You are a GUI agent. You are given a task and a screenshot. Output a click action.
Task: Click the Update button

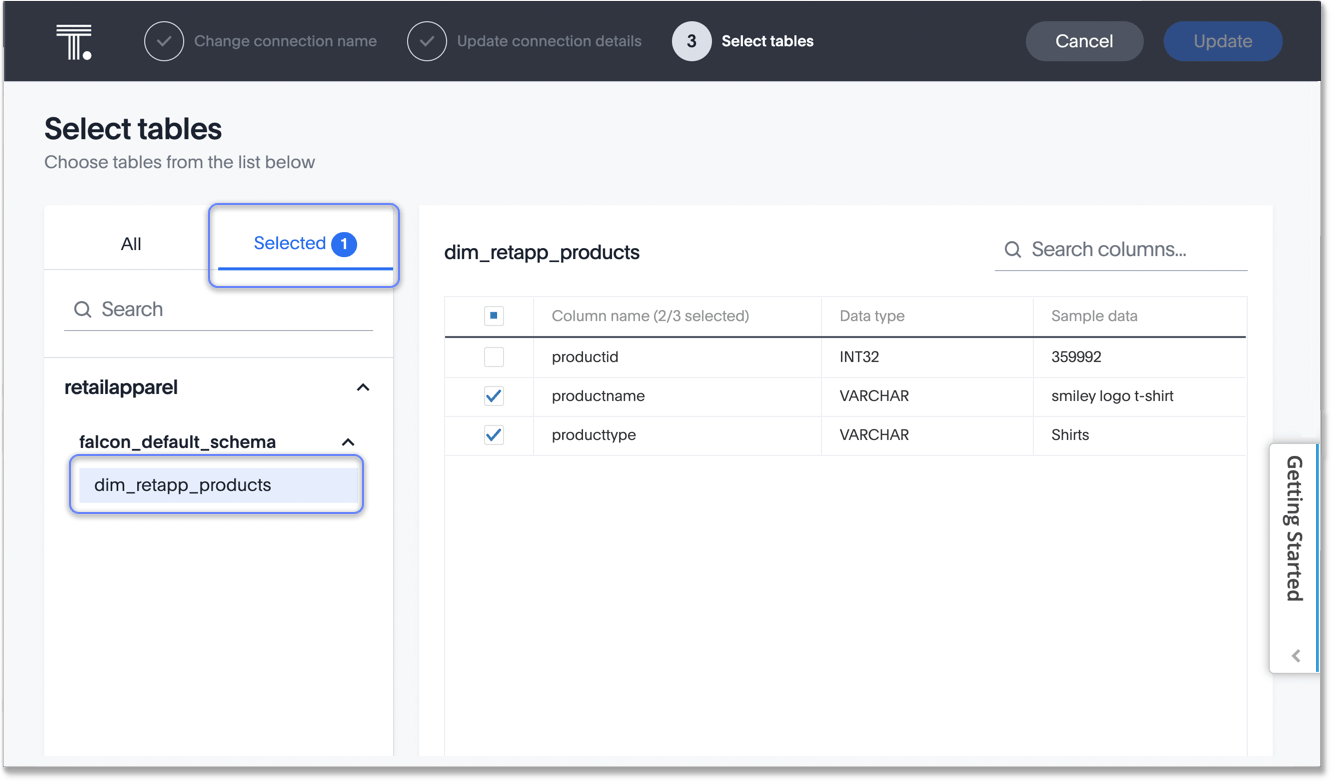pyautogui.click(x=1222, y=42)
